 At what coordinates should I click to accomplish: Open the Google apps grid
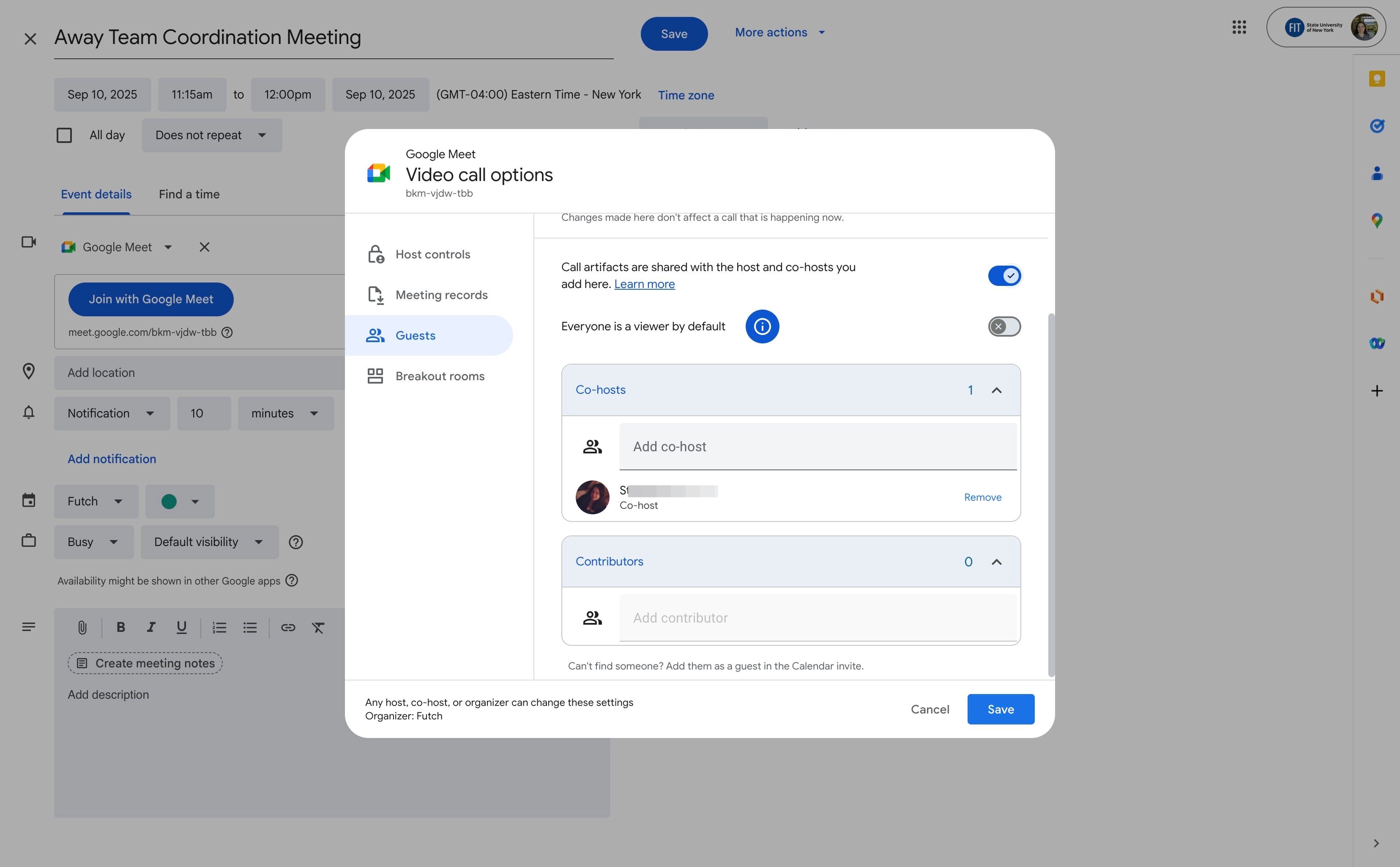point(1239,26)
